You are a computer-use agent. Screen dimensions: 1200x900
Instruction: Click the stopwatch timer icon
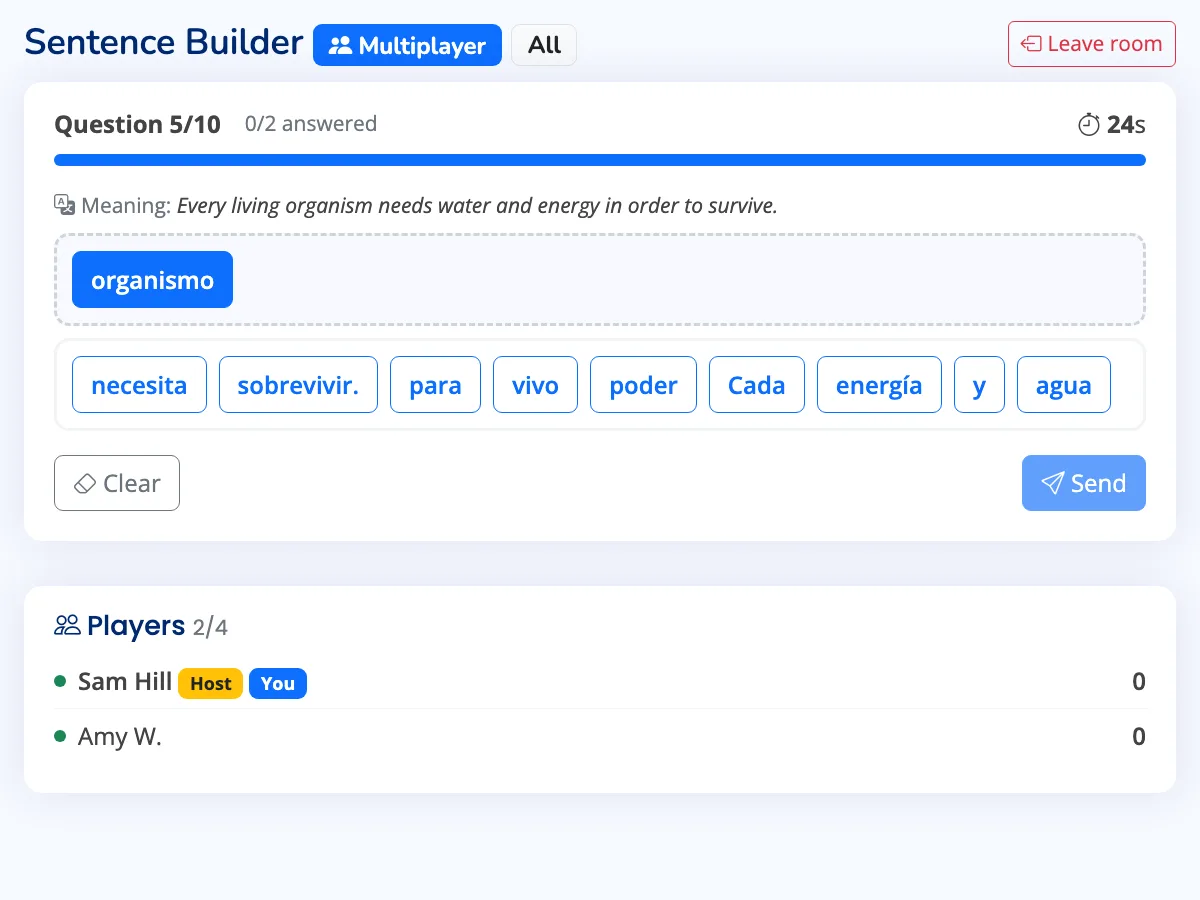(x=1089, y=125)
